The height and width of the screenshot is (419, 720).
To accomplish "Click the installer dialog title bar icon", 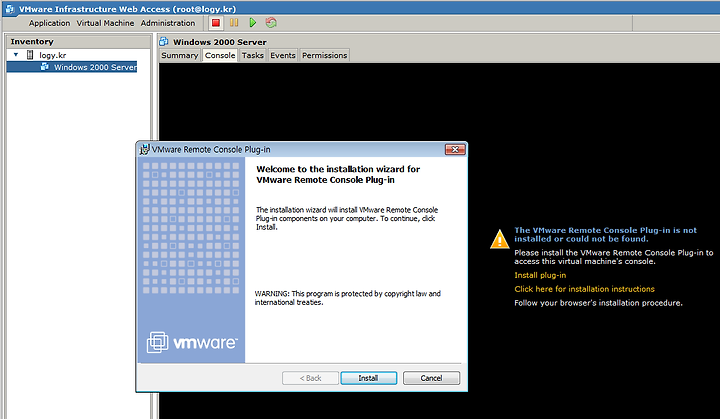I will (145, 149).
